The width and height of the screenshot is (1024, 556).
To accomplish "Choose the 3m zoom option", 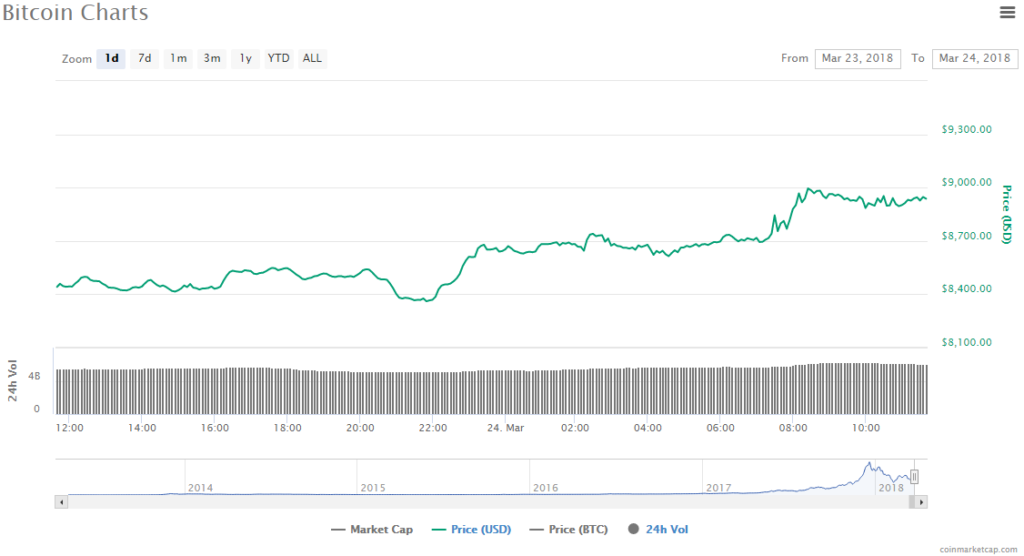I will click(212, 59).
